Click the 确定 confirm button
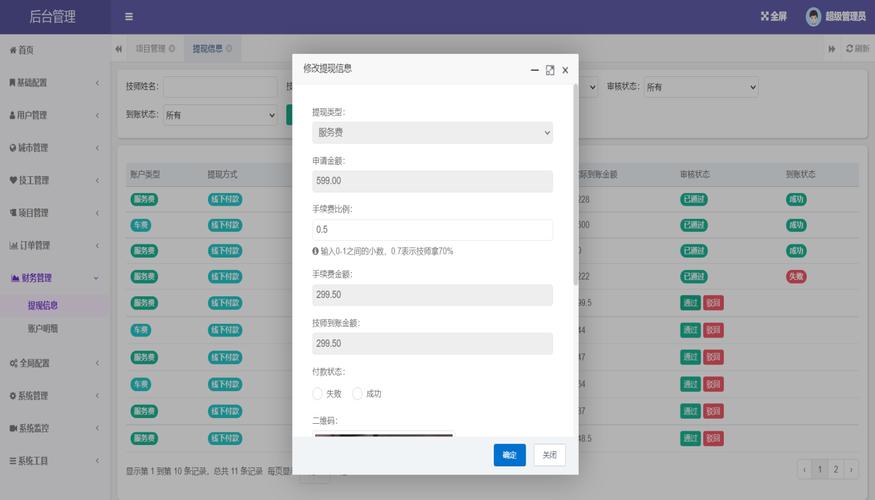875x500 pixels. tap(509, 455)
